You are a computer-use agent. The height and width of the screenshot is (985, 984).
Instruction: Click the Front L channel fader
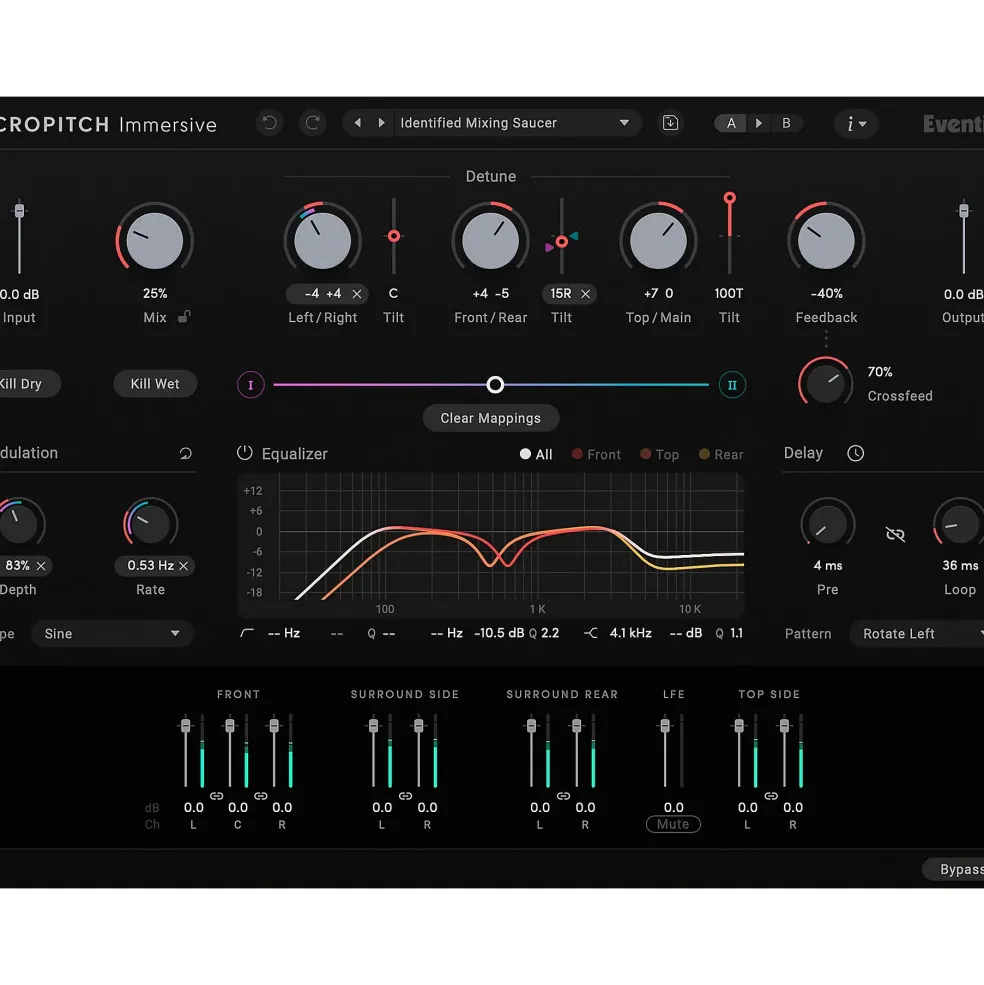(185, 726)
